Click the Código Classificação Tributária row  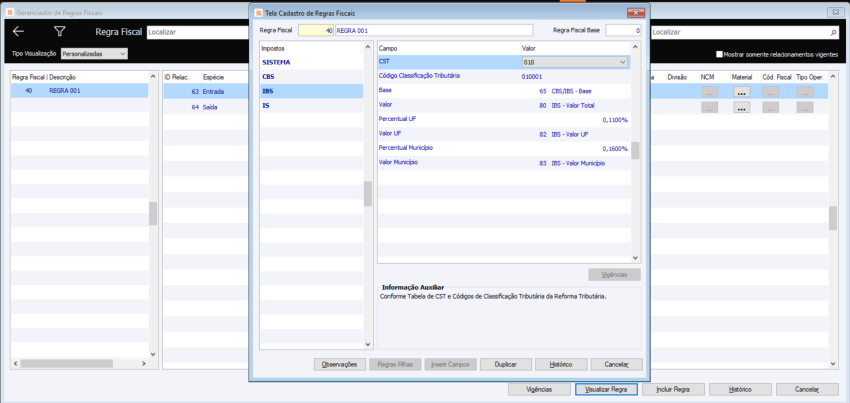504,76
